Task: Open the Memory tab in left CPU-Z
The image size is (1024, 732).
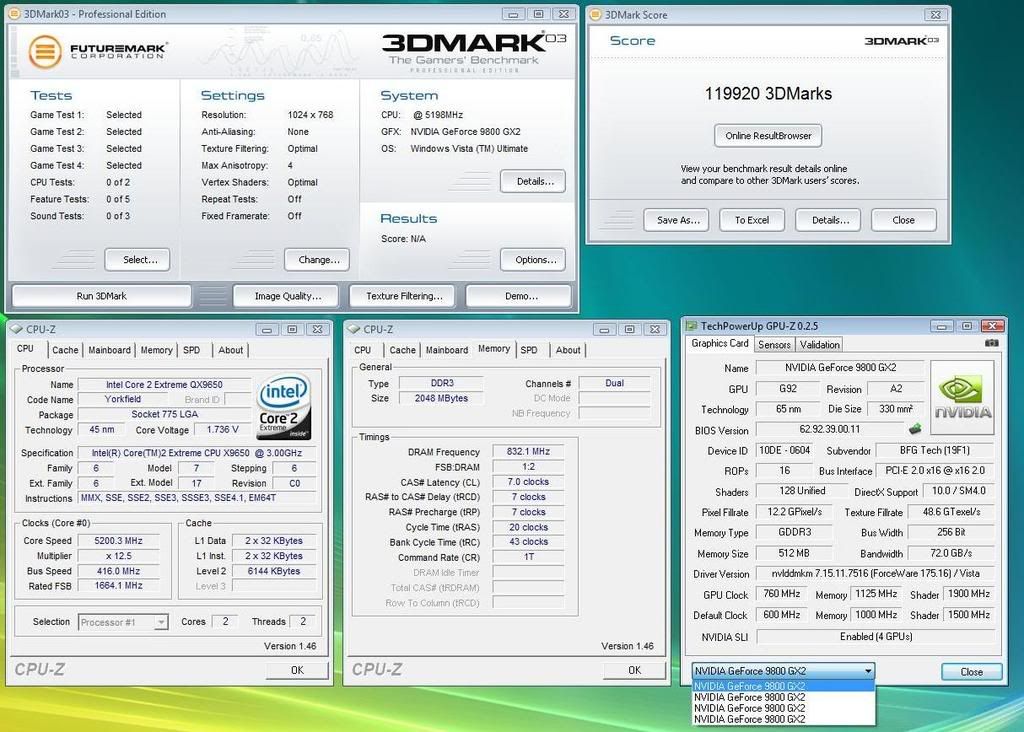Action: (x=157, y=350)
